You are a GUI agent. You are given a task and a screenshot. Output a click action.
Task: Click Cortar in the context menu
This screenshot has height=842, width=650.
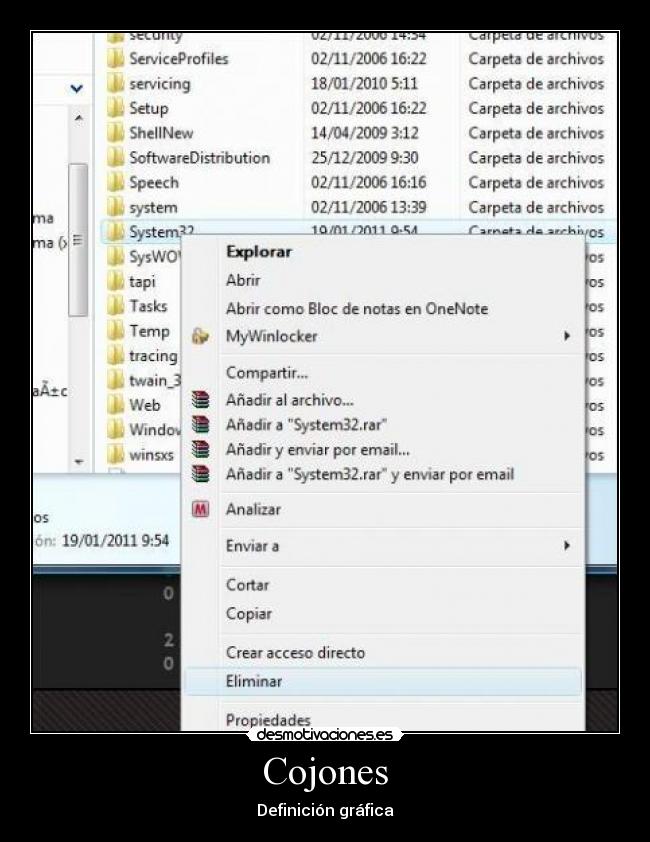(x=247, y=585)
